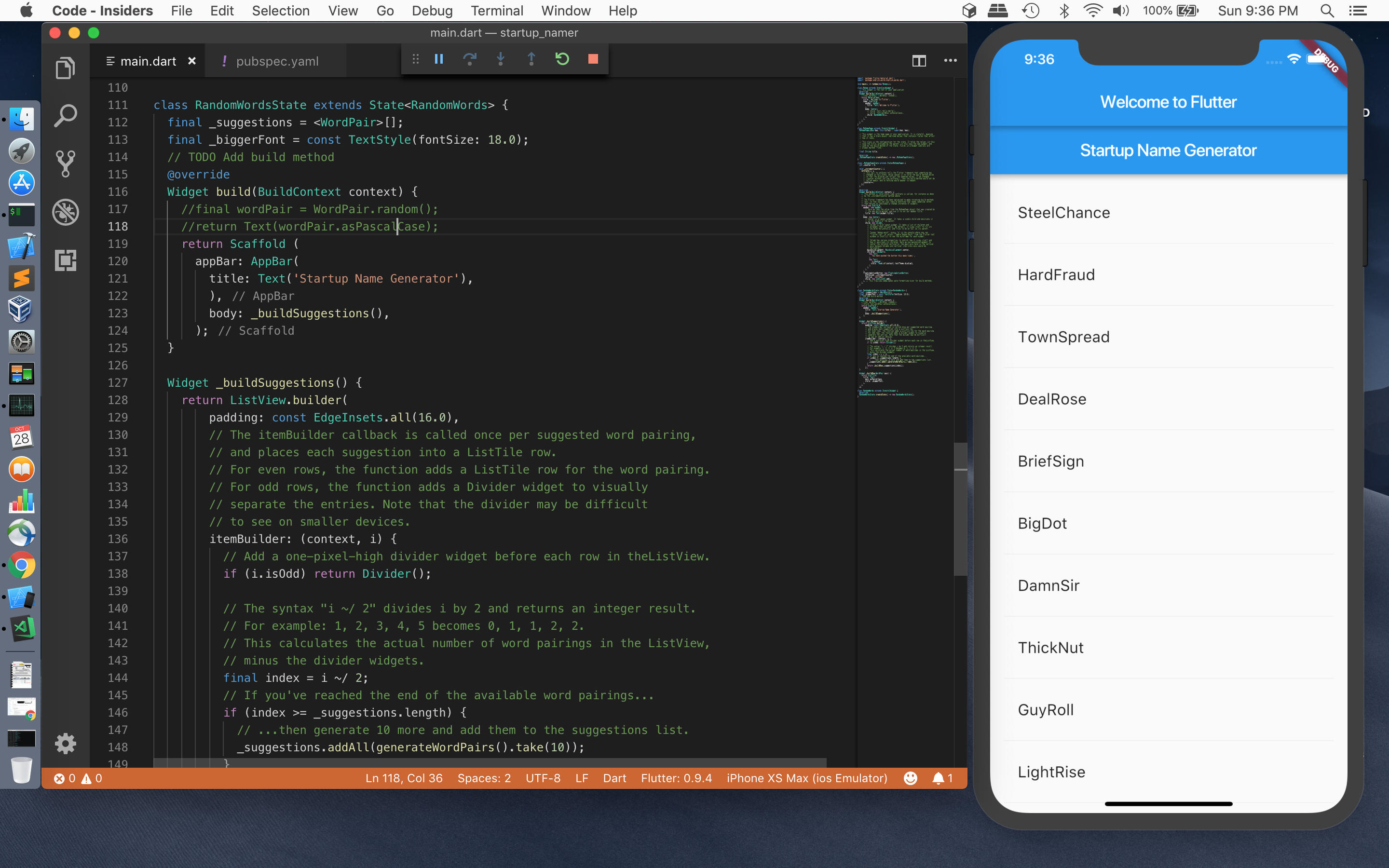This screenshot has height=868, width=1389.
Task: Open Sublime Text from the Dock
Action: pos(21,278)
